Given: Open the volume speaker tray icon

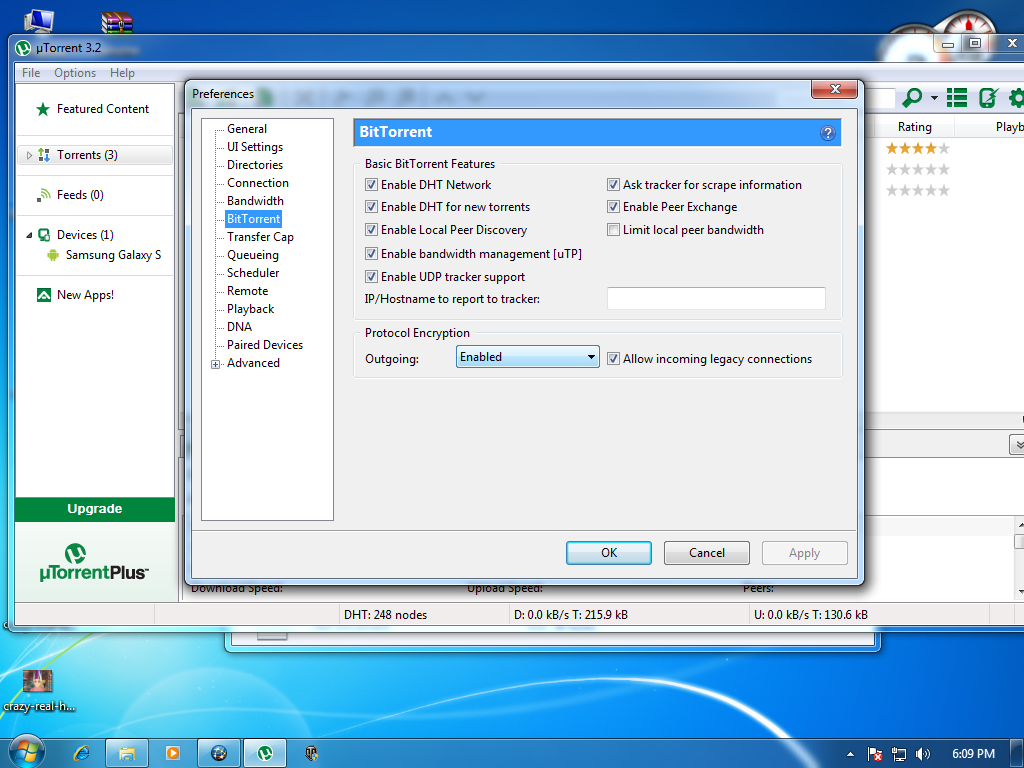Looking at the screenshot, I should (x=923, y=754).
